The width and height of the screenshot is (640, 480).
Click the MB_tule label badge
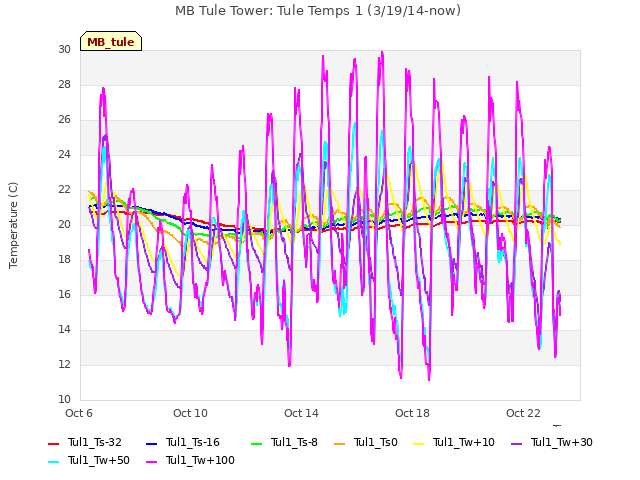tap(111, 42)
